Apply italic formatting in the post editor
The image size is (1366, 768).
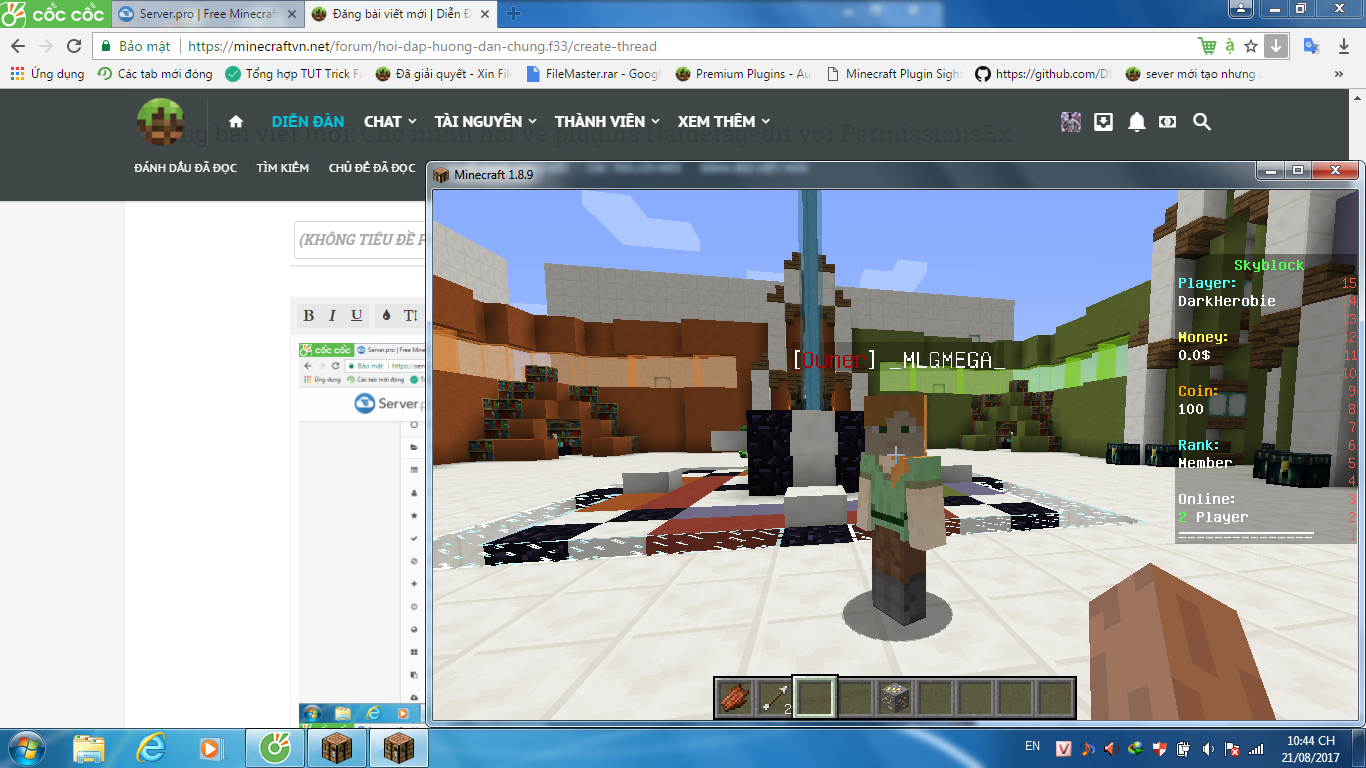[x=332, y=316]
